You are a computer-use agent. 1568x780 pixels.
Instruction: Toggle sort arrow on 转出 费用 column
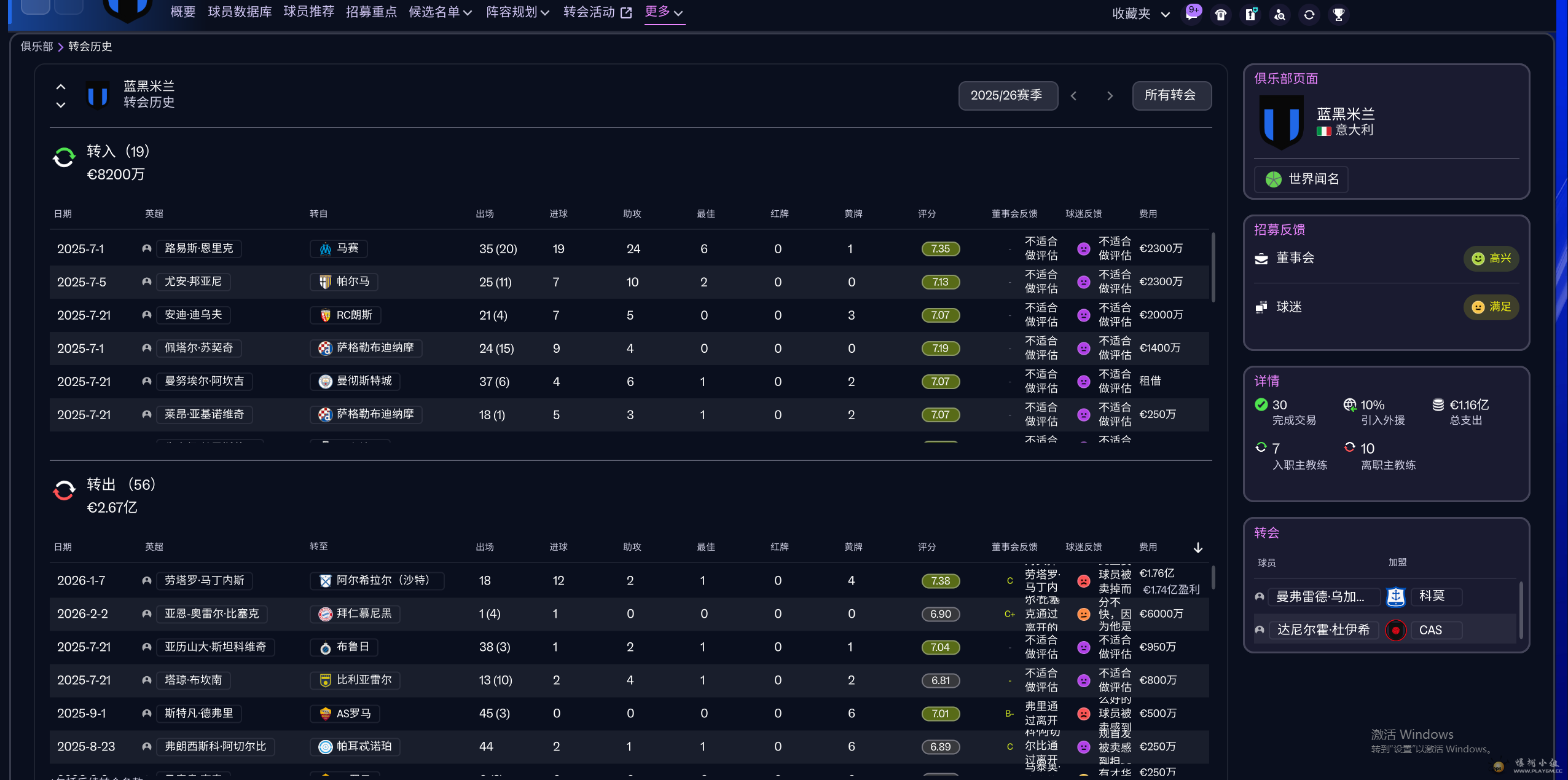tap(1198, 548)
